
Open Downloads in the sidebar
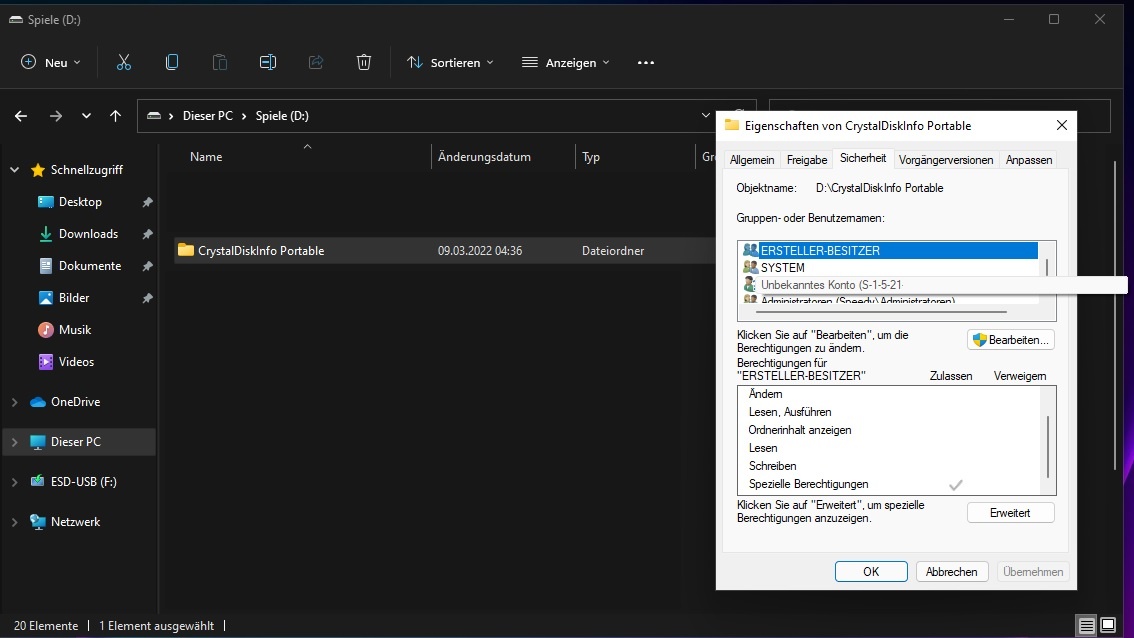coord(88,234)
